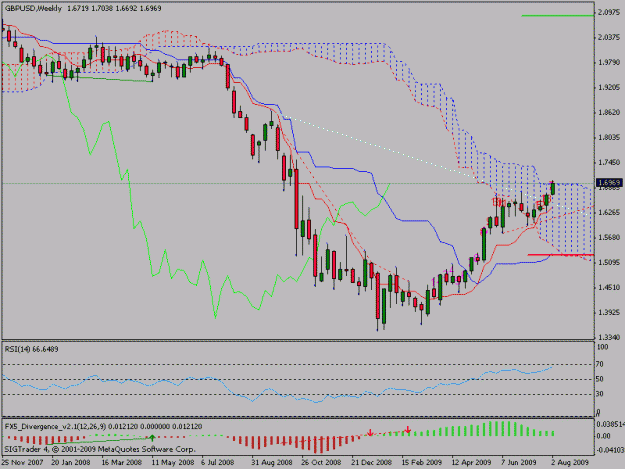
Task: Click the 6 Jul 2008 date label
Action: 218,463
